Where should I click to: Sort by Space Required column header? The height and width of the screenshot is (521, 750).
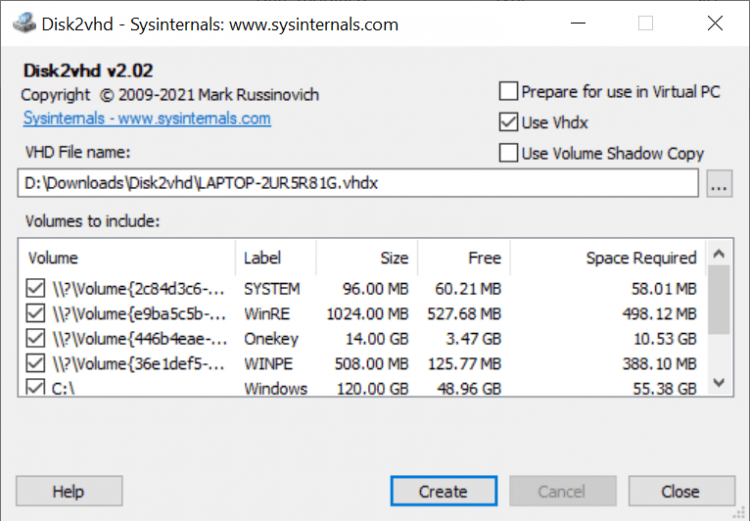(x=611, y=258)
